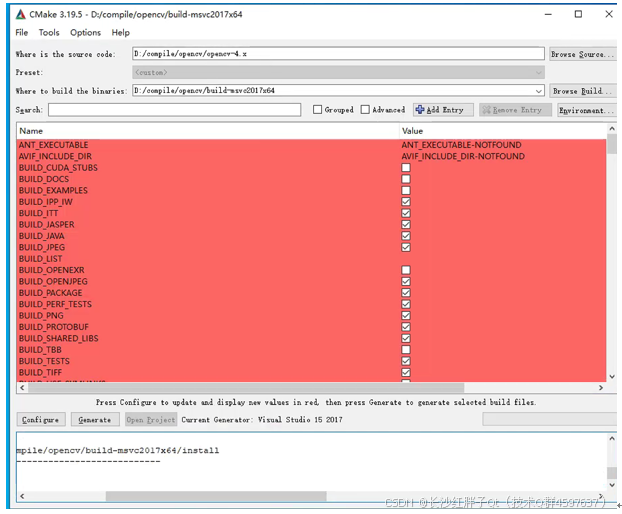Check the BUILD_TBB checkbox

tap(406, 349)
